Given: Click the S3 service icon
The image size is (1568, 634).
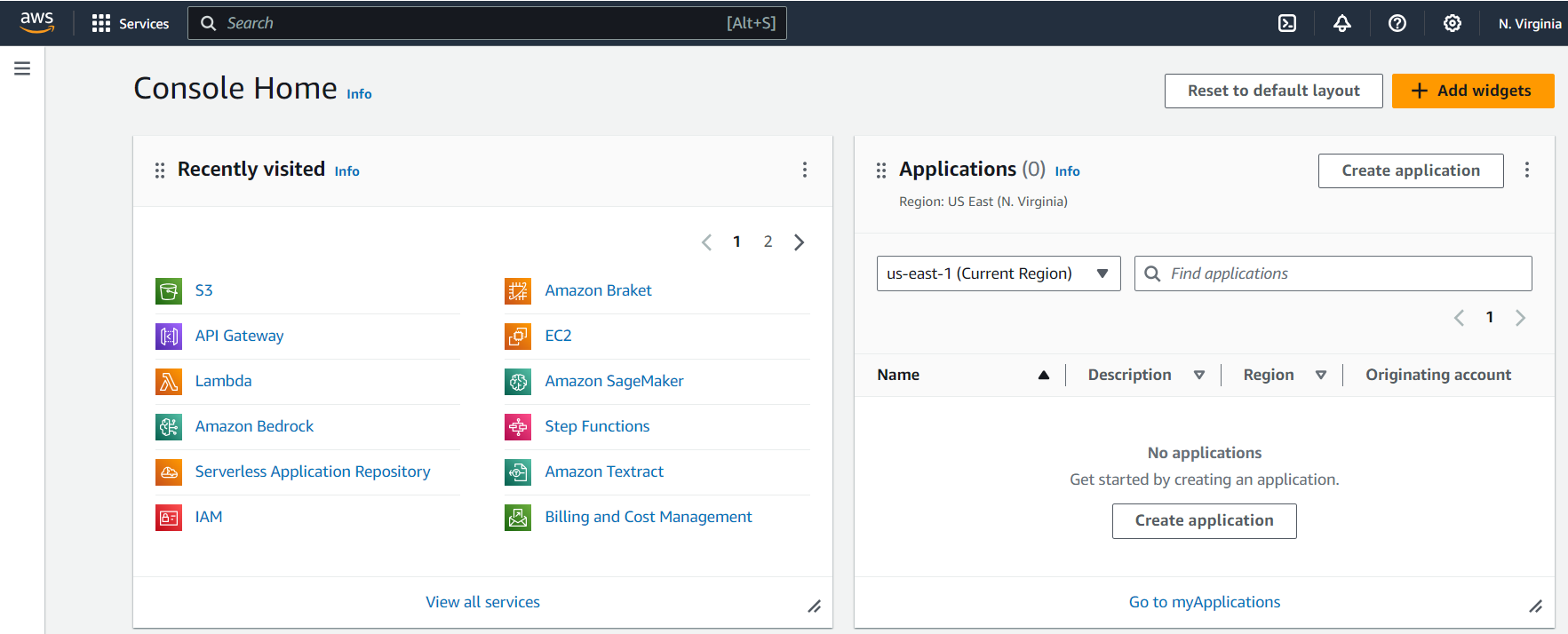Looking at the screenshot, I should pos(169,290).
